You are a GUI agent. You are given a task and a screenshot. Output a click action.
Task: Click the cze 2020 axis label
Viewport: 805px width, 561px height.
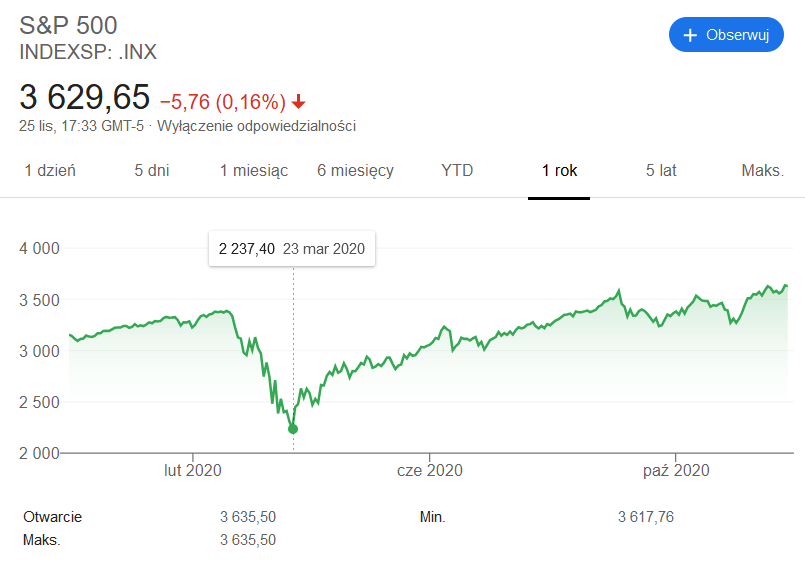click(x=429, y=470)
